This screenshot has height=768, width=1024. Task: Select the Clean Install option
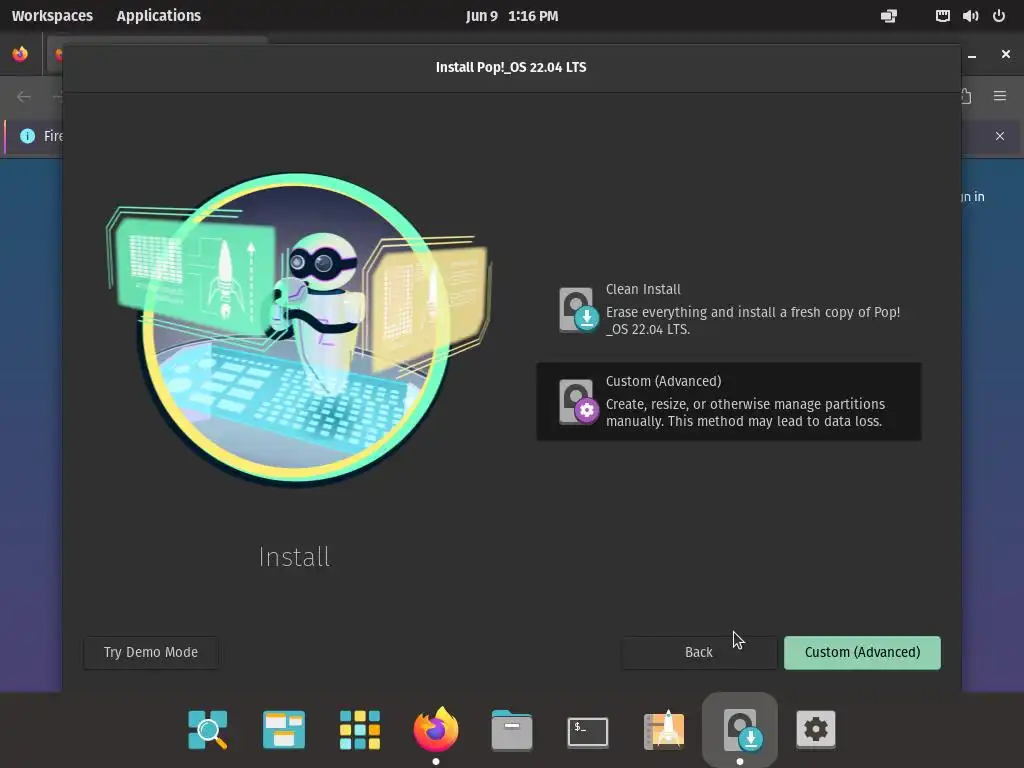click(729, 310)
